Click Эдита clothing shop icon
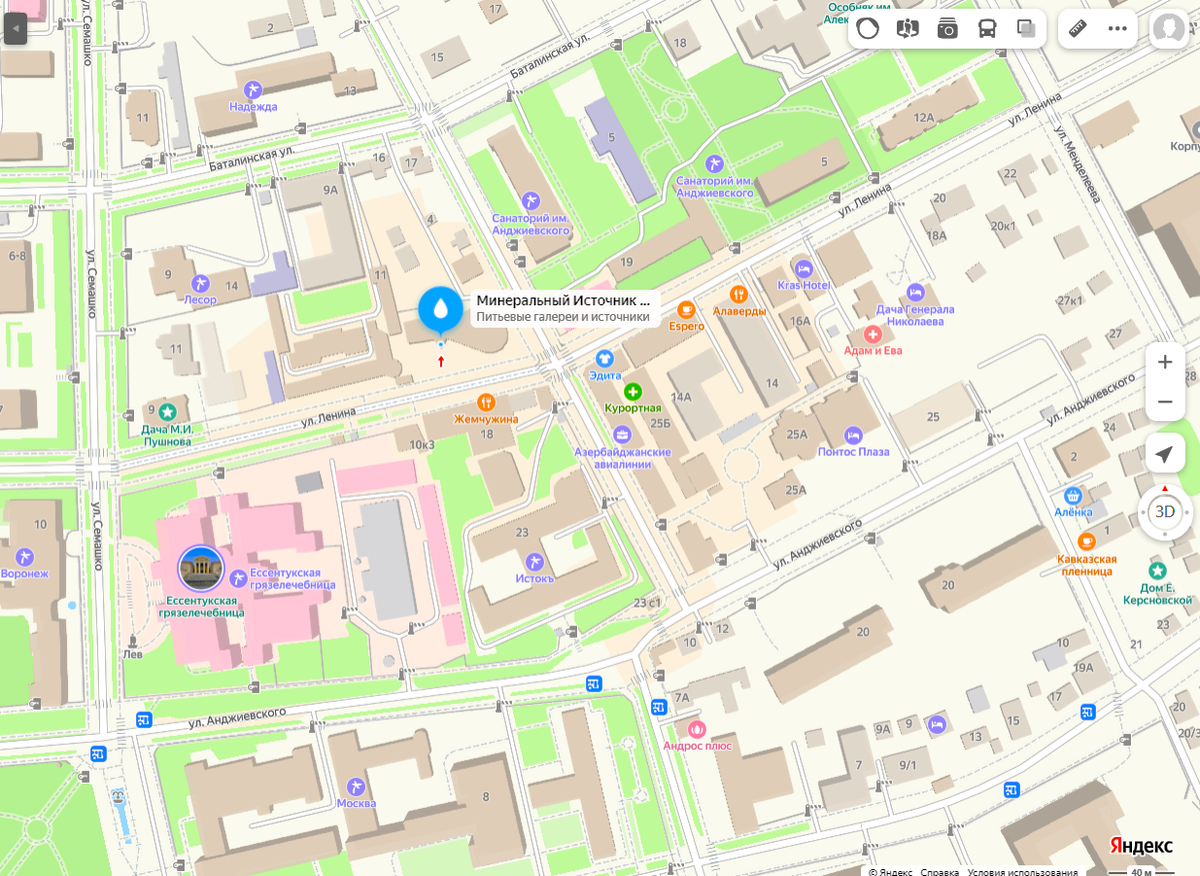 (604, 358)
